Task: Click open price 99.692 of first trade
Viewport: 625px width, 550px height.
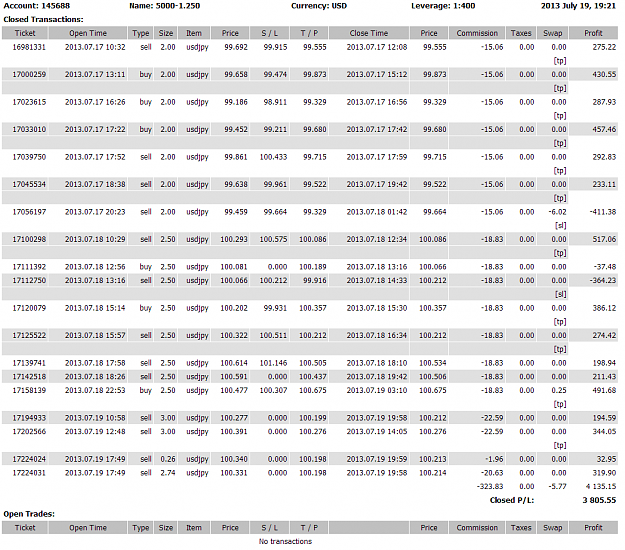Action: tap(236, 47)
